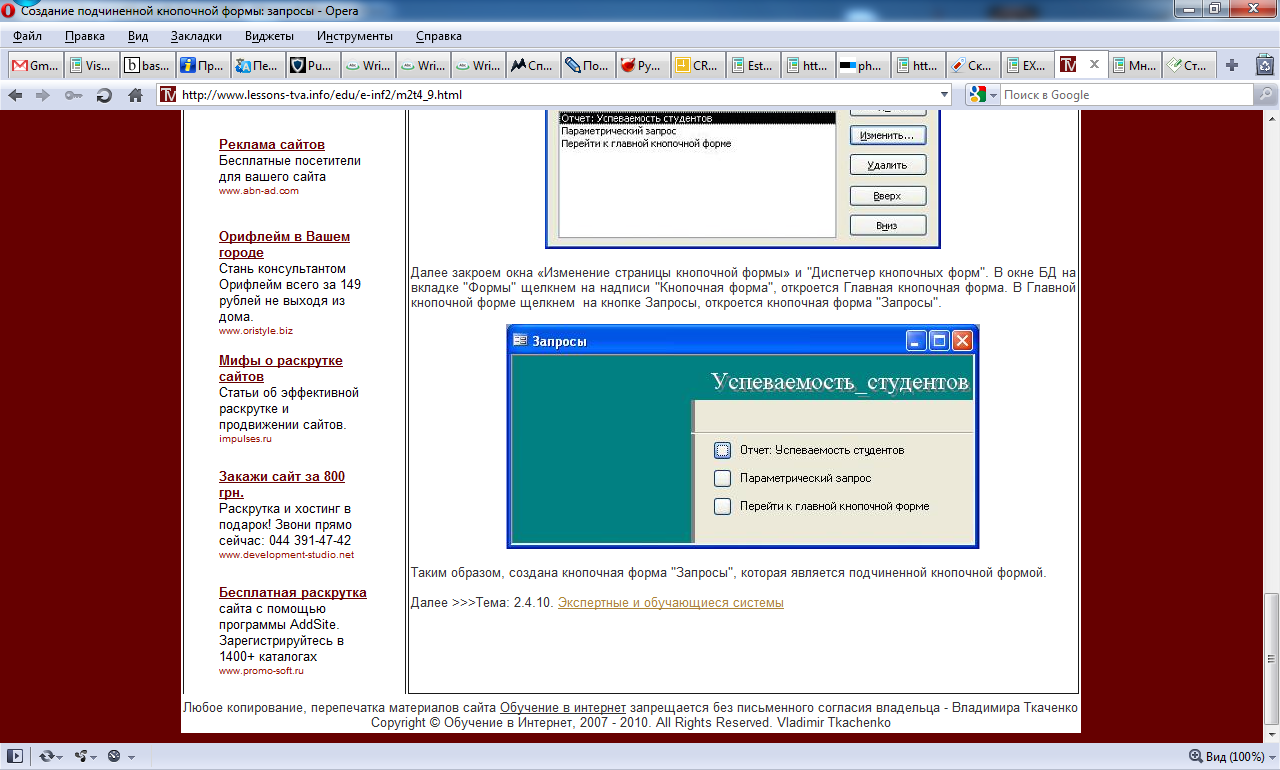Open the Реклама сайтов ad link
Image resolution: width=1280 pixels, height=770 pixels.
(272, 144)
